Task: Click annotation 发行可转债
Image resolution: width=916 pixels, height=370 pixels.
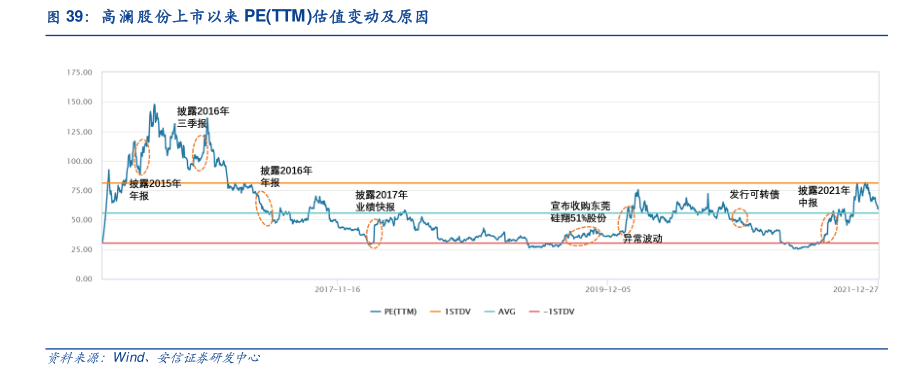Action: coord(755,195)
